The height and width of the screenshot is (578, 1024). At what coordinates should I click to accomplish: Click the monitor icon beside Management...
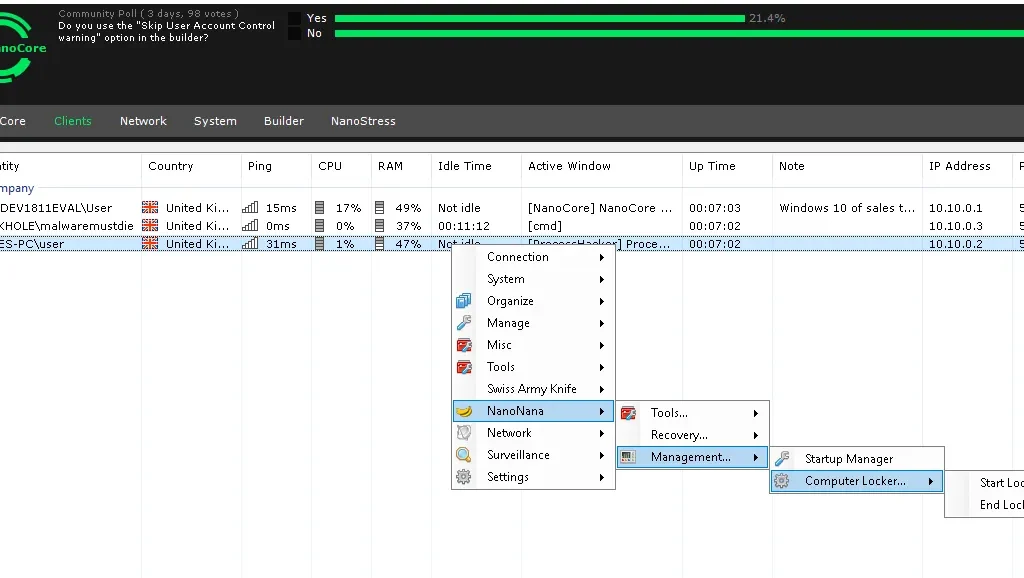click(628, 457)
